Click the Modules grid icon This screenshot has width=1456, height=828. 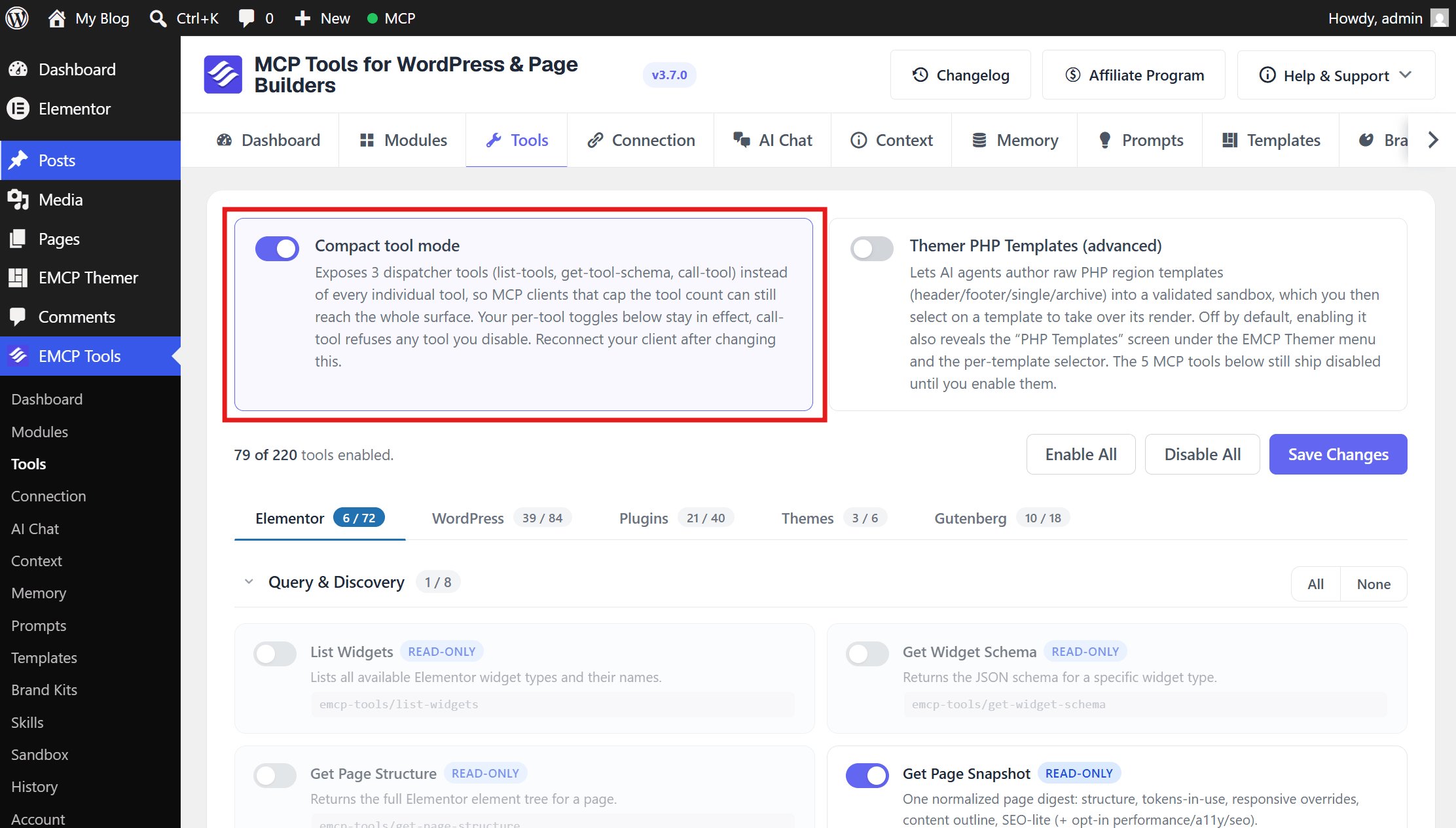(367, 140)
